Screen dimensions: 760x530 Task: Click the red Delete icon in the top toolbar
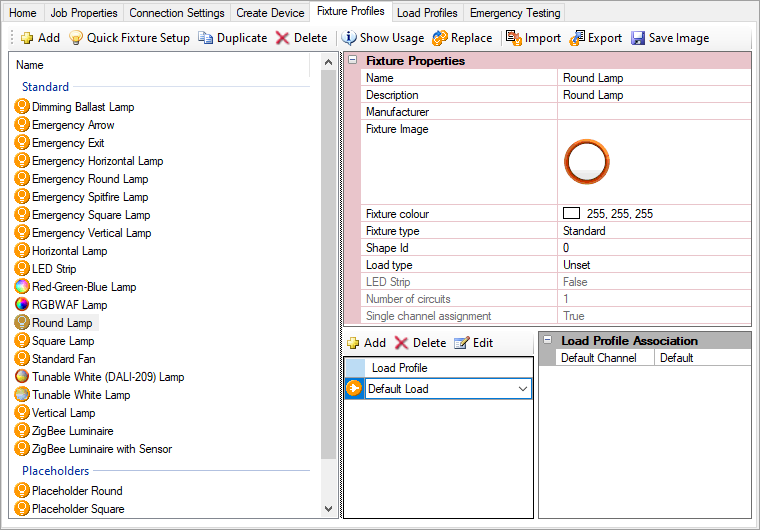[x=283, y=38]
